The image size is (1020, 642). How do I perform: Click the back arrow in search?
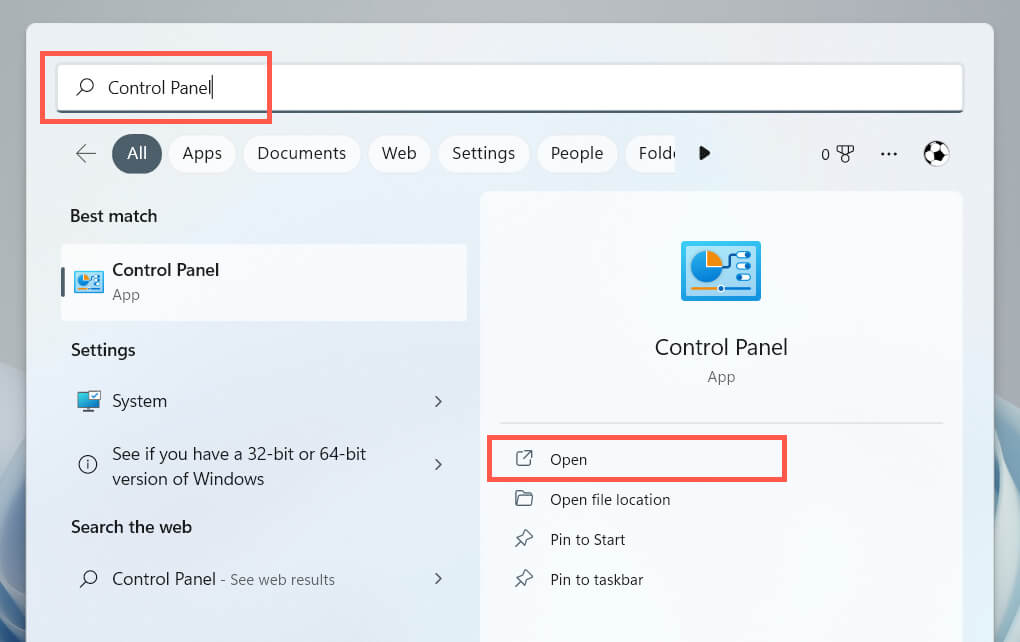86,153
